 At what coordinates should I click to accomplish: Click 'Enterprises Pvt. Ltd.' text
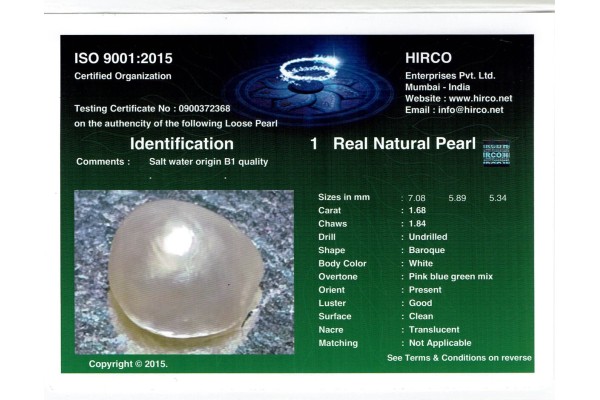tap(450, 76)
